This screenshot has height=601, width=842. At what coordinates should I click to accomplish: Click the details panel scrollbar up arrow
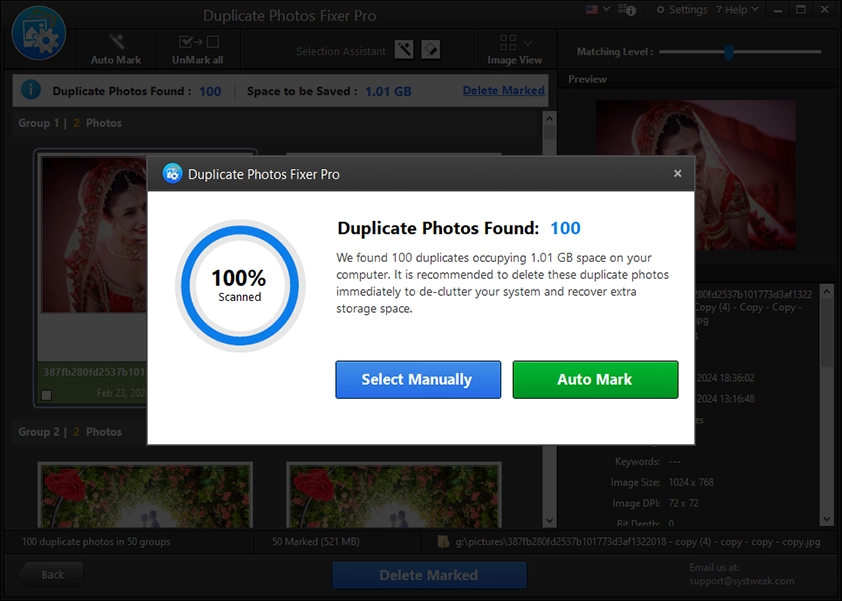point(827,291)
